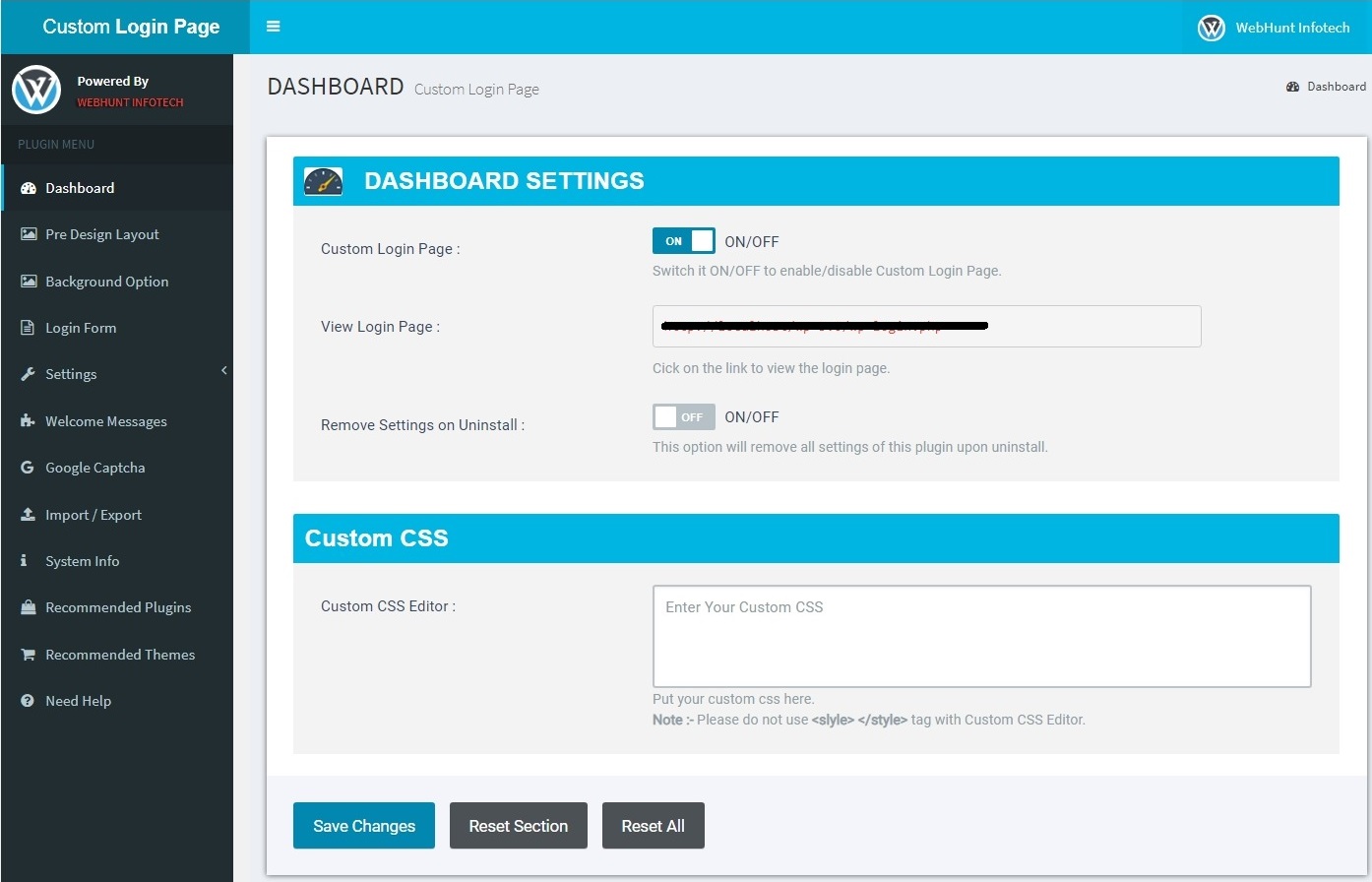This screenshot has width=1372, height=882.
Task: Turn off the Custom Login Page switch
Action: 683,240
